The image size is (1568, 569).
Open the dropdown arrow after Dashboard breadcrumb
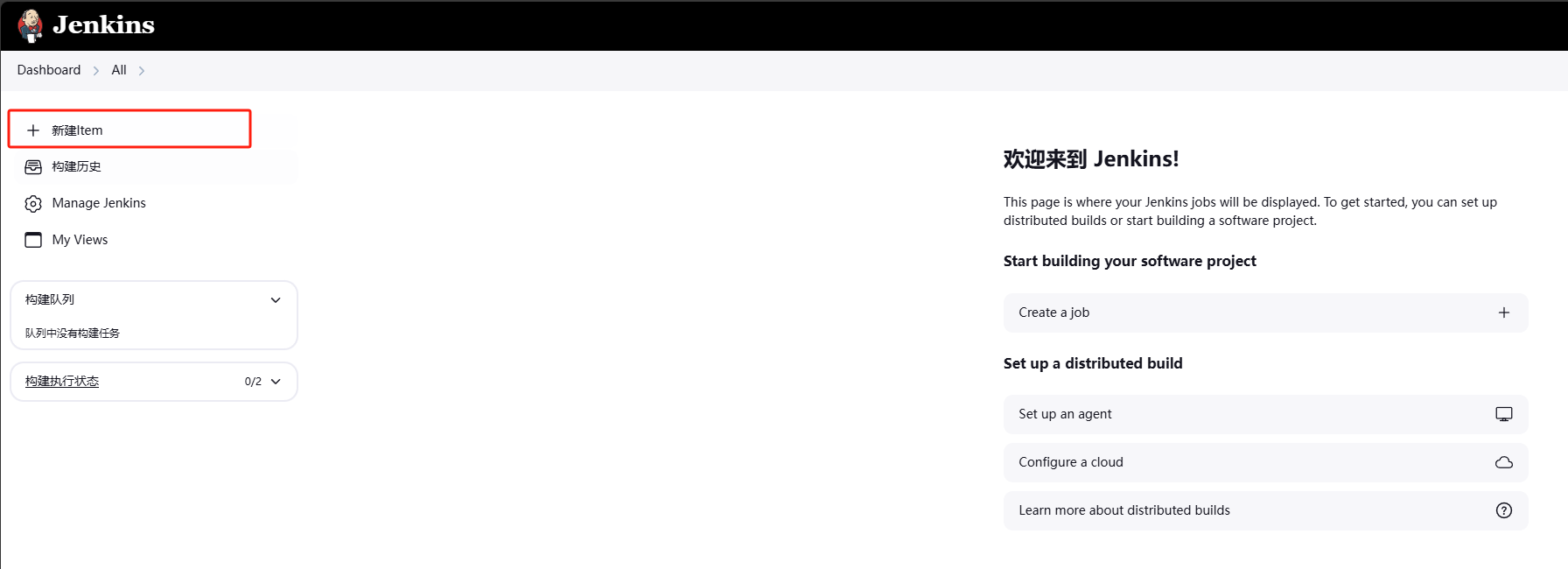(x=96, y=71)
